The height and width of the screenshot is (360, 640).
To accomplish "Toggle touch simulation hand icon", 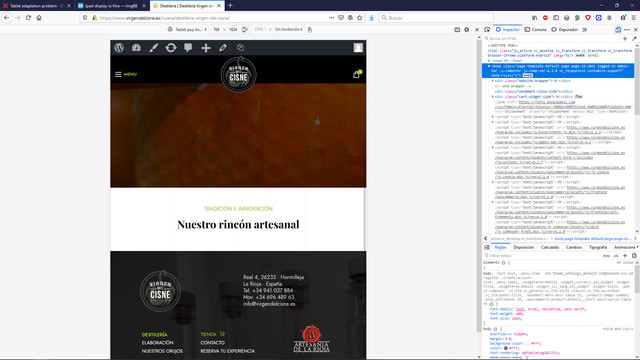I will 310,29.
